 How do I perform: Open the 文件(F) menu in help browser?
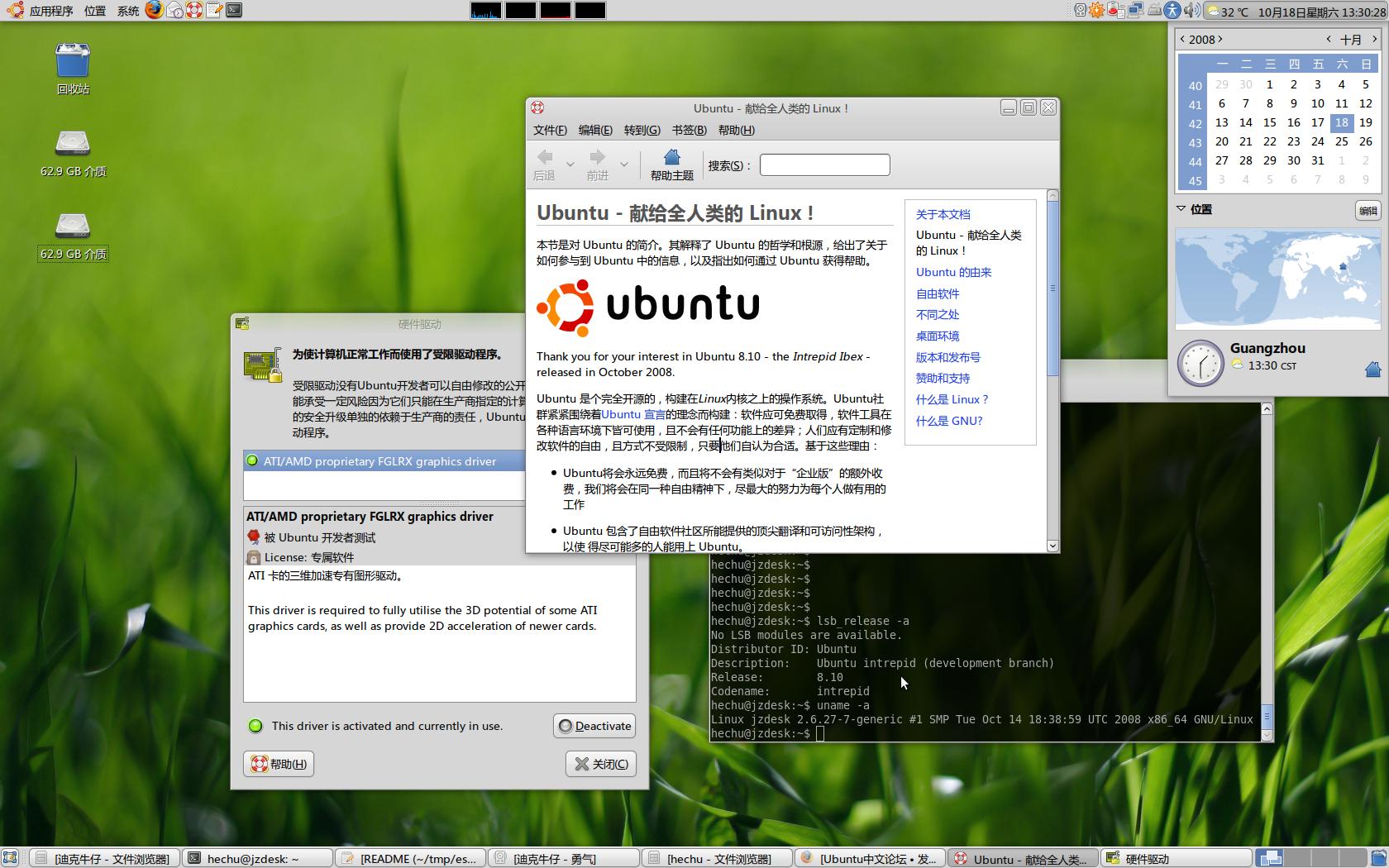[550, 130]
